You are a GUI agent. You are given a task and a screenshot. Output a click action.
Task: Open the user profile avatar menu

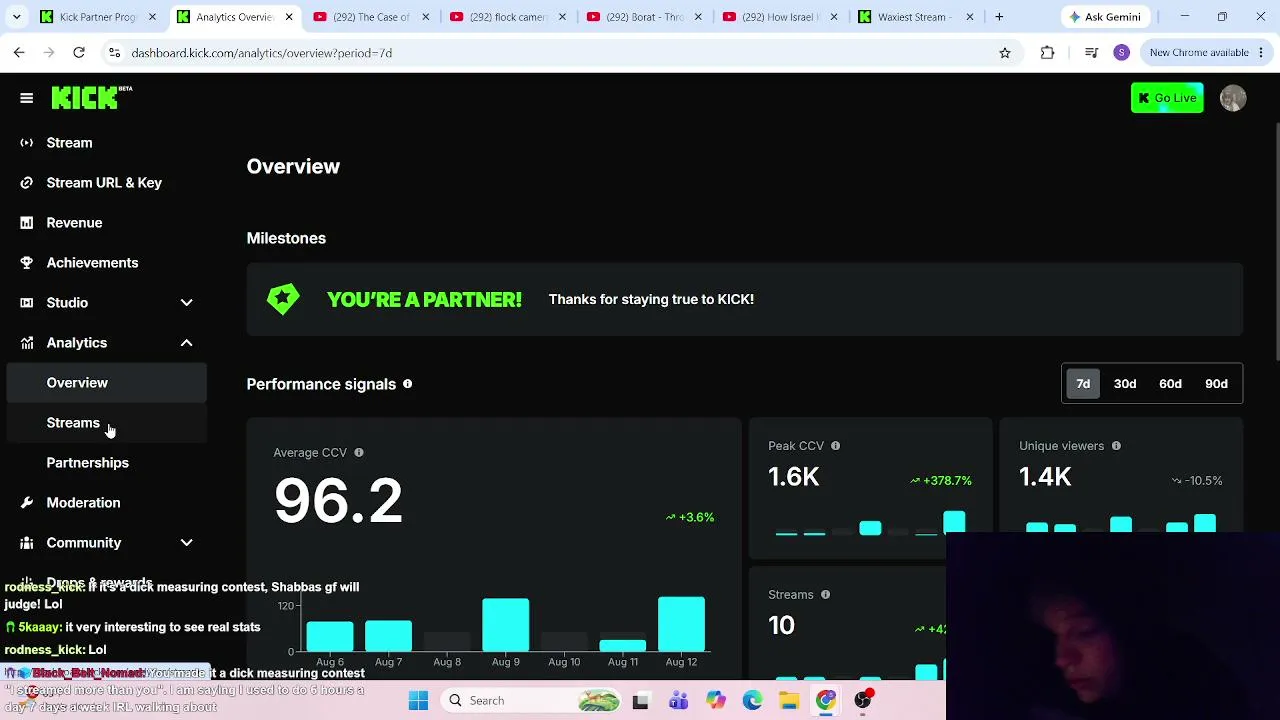[x=1233, y=98]
